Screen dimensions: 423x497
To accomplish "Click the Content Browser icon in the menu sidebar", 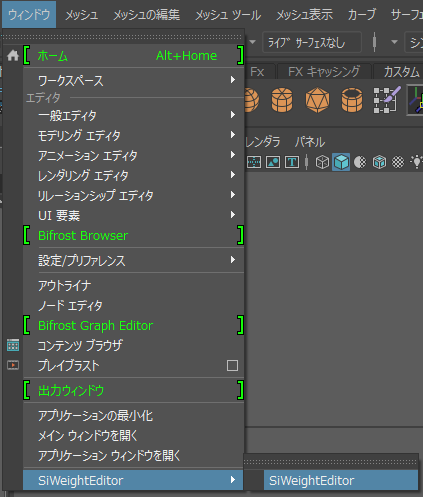I will (13, 345).
